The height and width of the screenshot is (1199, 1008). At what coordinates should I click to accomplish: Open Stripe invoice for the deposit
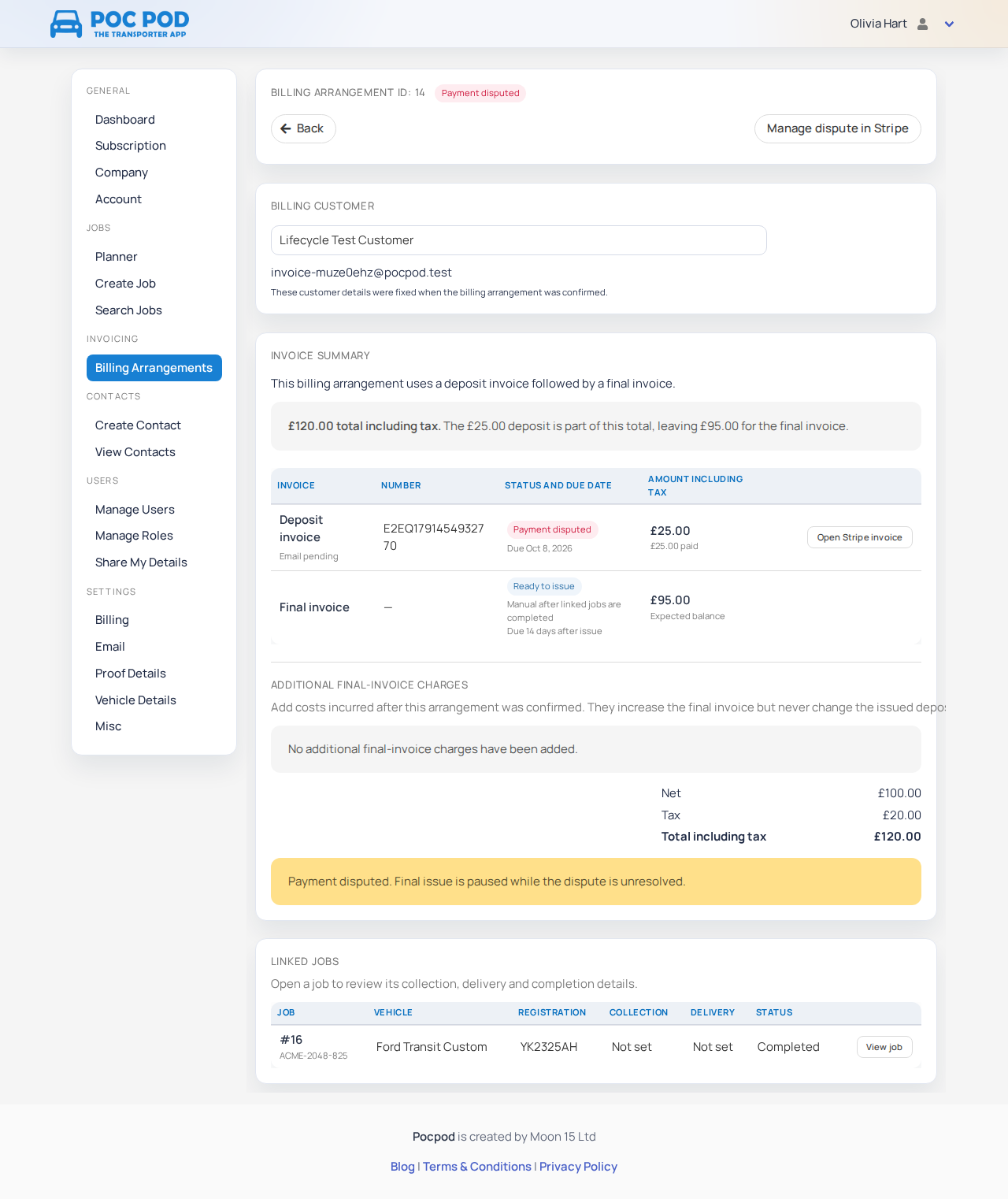coord(860,537)
